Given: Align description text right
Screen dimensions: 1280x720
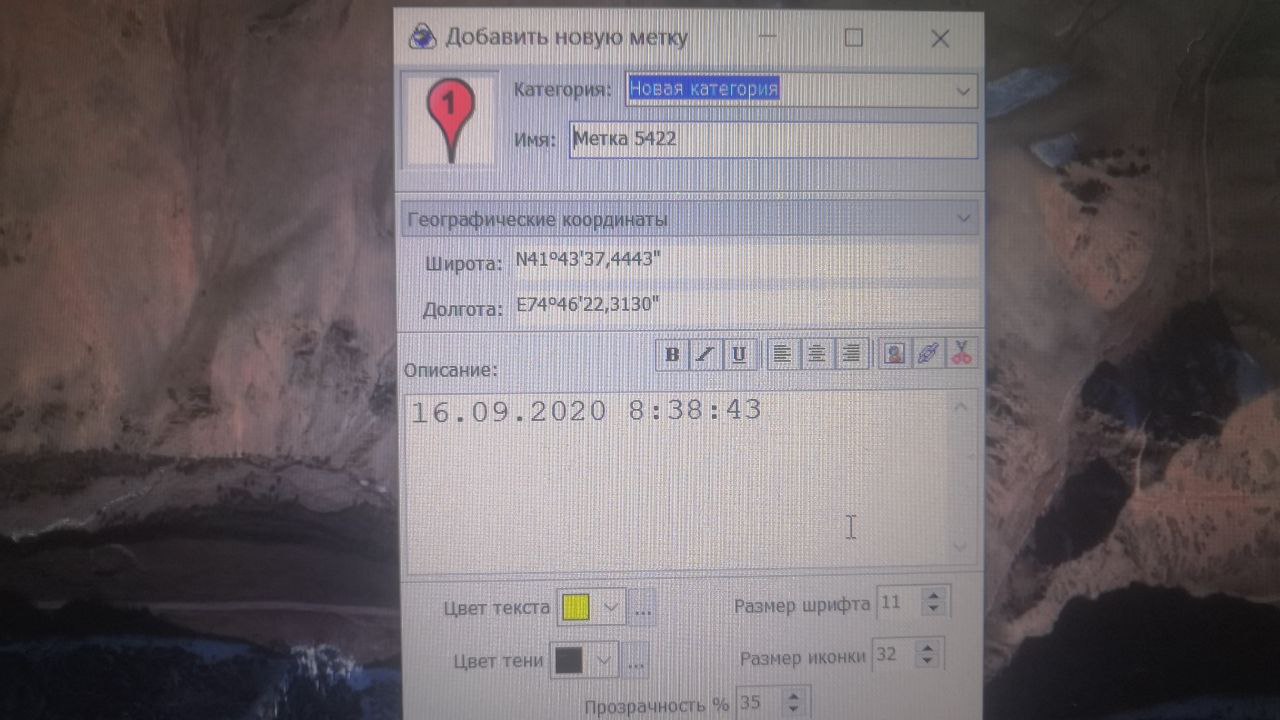Looking at the screenshot, I should pyautogui.click(x=850, y=354).
